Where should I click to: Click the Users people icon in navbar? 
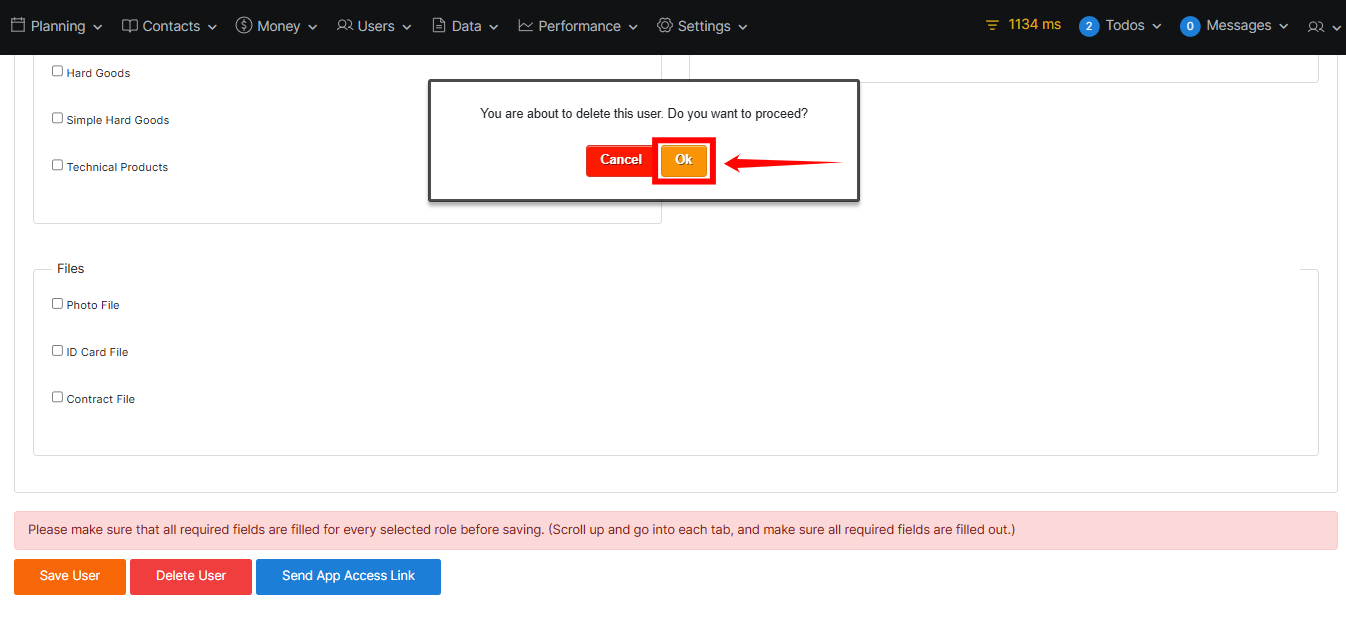345,26
